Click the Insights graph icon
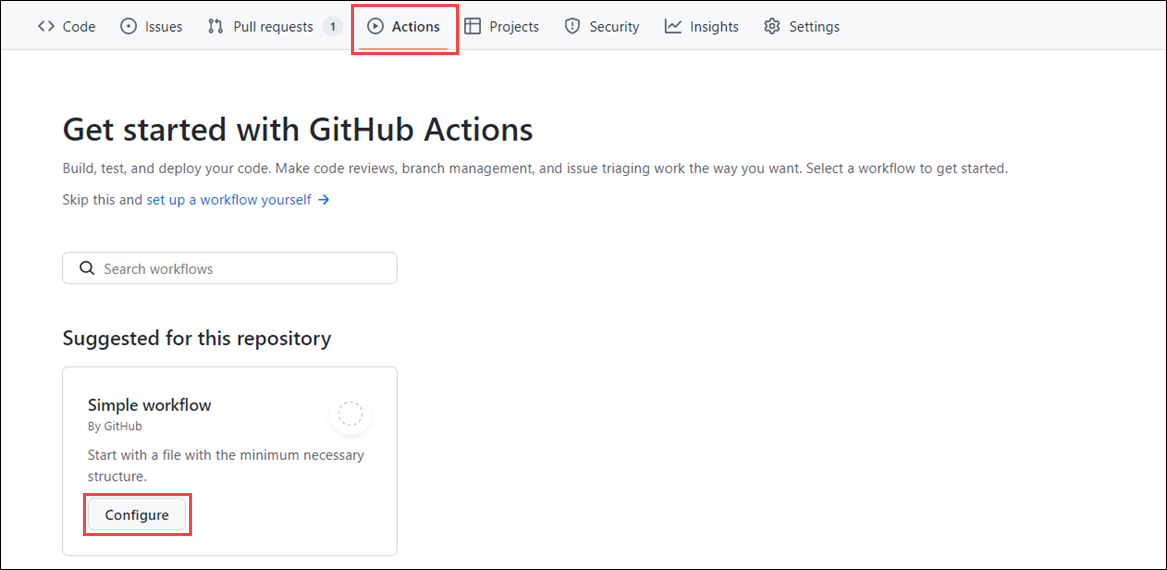The image size is (1167, 570). [673, 27]
